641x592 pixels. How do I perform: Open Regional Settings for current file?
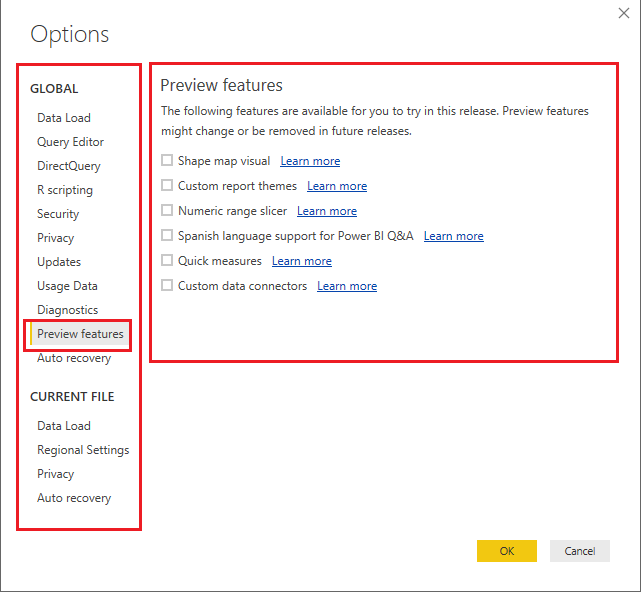click(x=83, y=450)
